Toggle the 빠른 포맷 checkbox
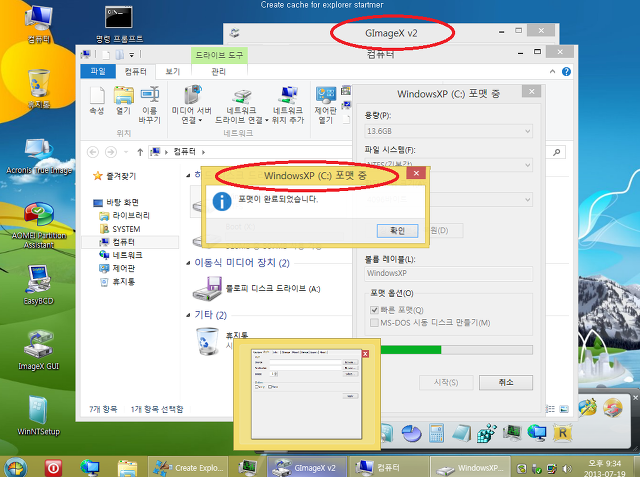The image size is (640, 477). pos(374,310)
